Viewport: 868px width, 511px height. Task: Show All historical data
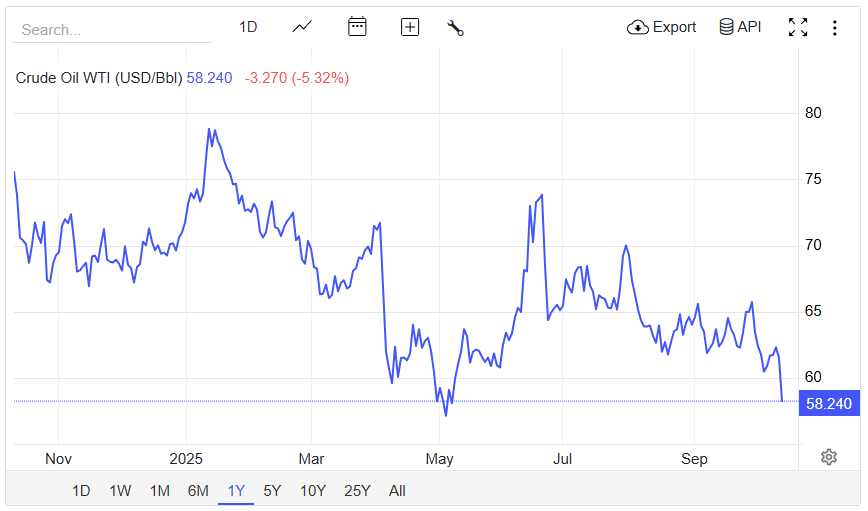click(x=397, y=491)
